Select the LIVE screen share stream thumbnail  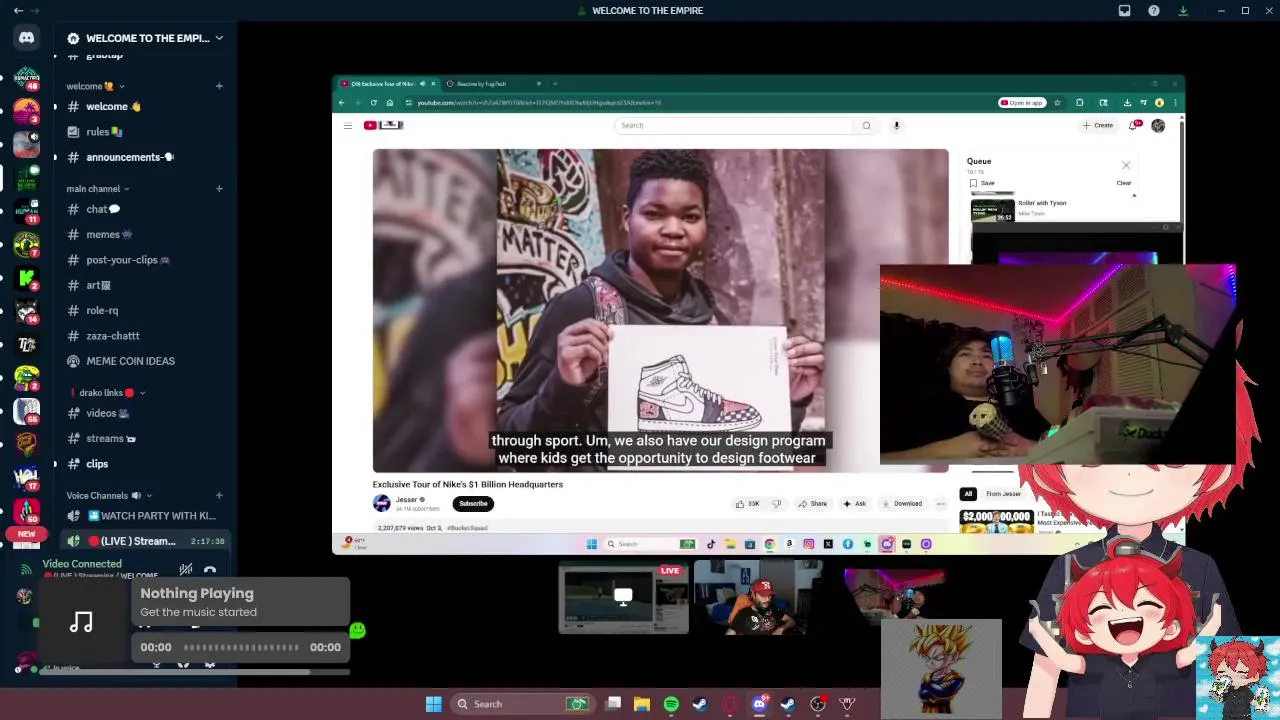tap(623, 598)
